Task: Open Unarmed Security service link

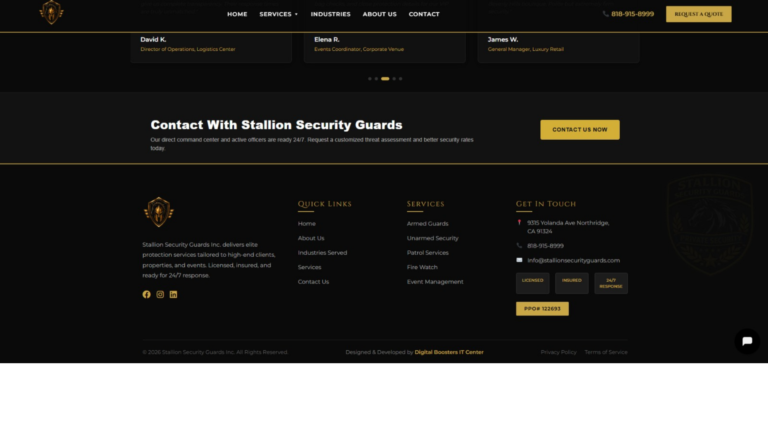Action: point(432,238)
